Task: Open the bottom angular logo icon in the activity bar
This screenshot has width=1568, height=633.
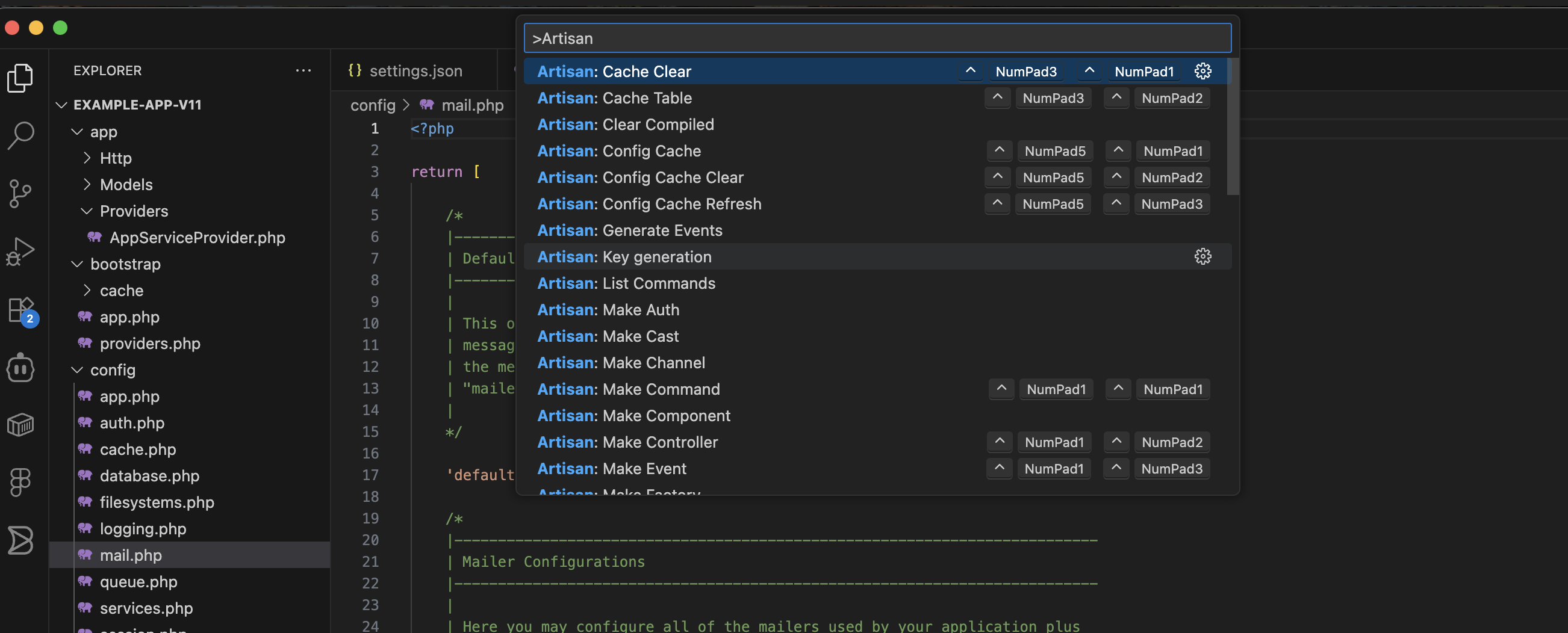Action: coord(20,539)
